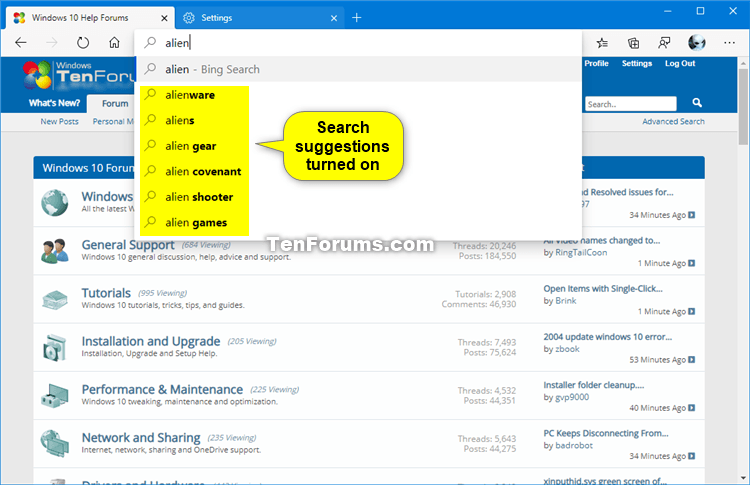750x485 pixels.
Task: Open the Profile link in the forum header
Action: coord(596,63)
